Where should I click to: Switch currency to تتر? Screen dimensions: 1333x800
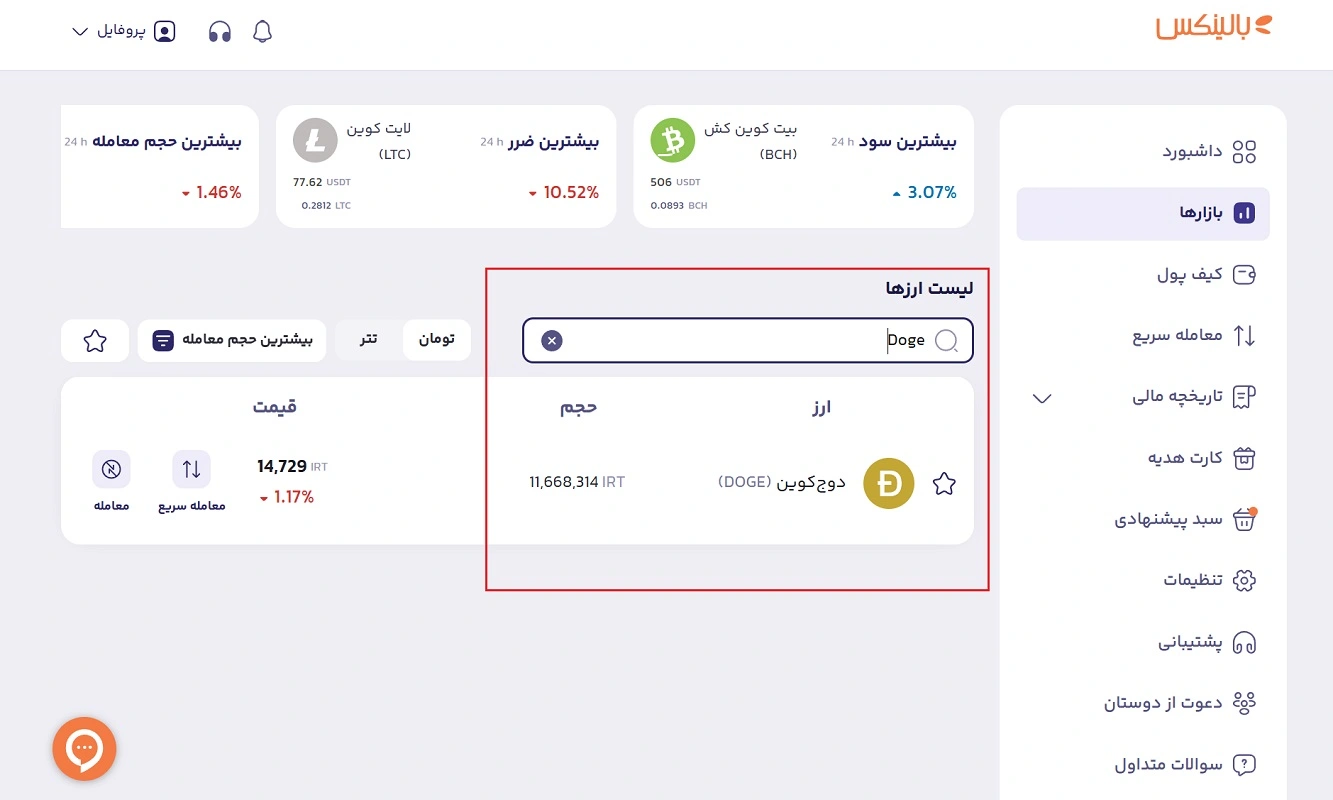tap(369, 340)
